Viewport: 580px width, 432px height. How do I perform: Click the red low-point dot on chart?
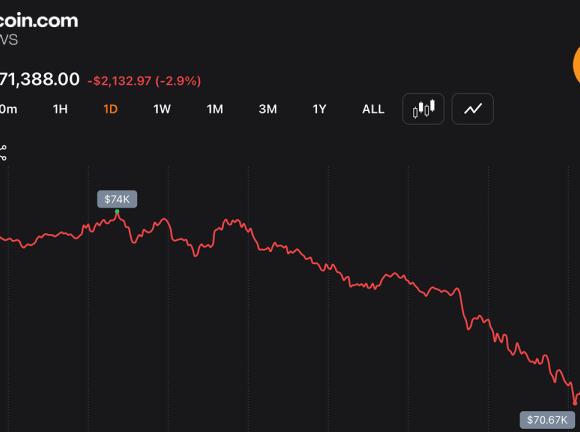(575, 403)
